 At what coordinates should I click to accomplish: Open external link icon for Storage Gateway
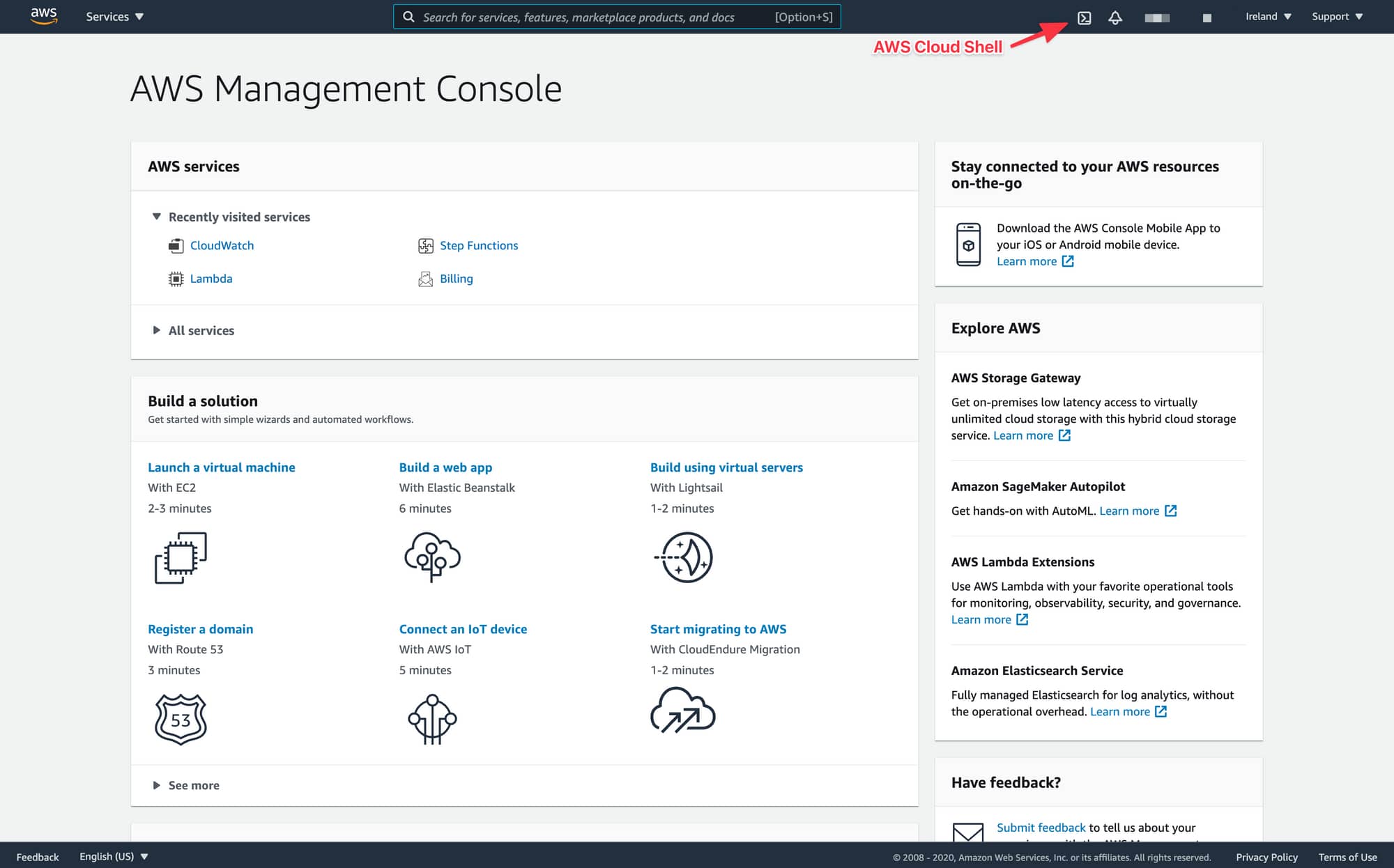point(1064,435)
